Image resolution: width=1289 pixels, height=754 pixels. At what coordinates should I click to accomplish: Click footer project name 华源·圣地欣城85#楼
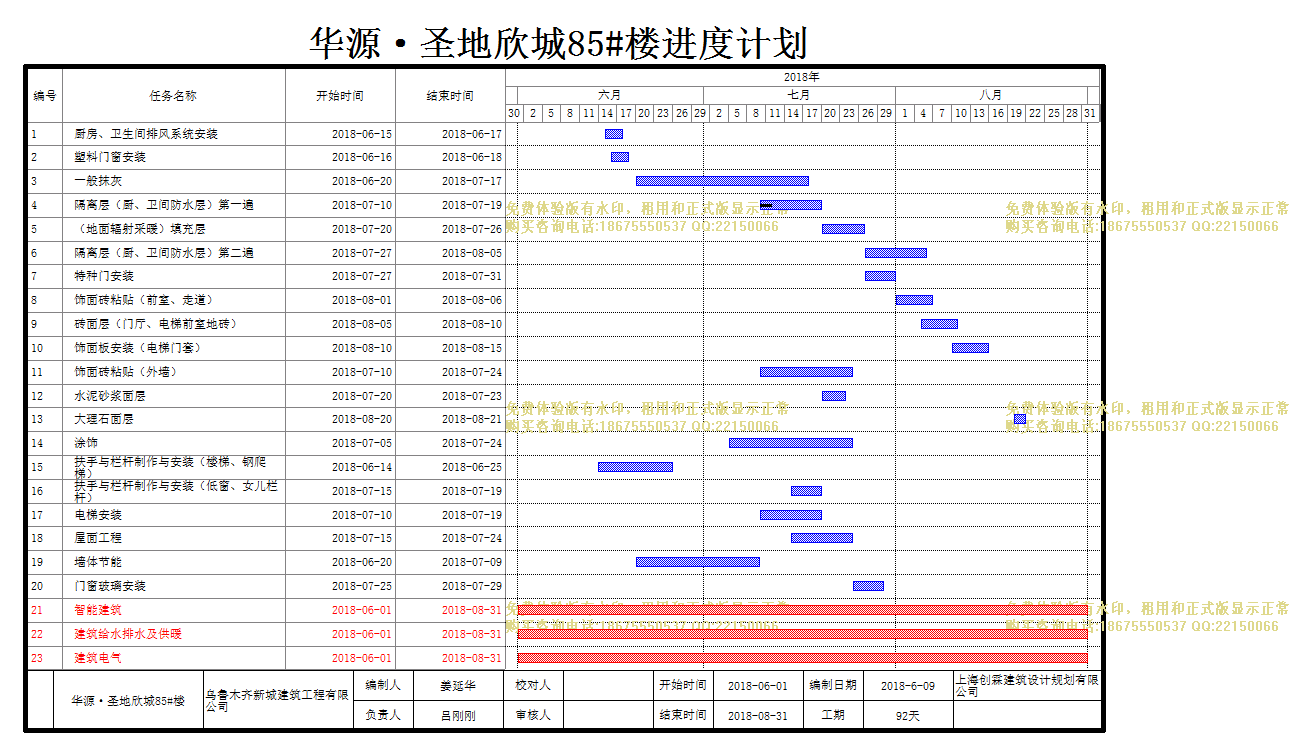pos(128,701)
